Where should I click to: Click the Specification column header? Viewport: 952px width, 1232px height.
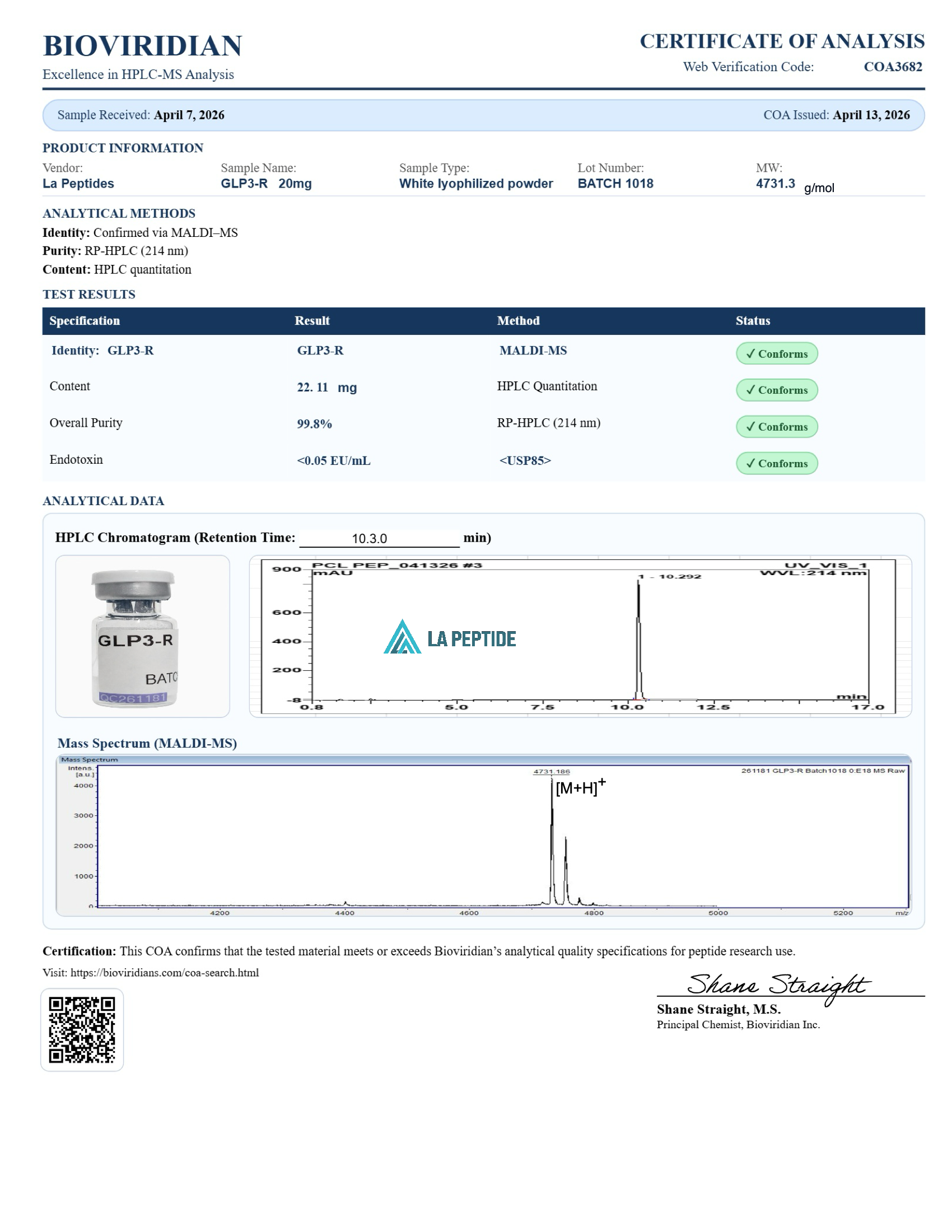click(85, 321)
